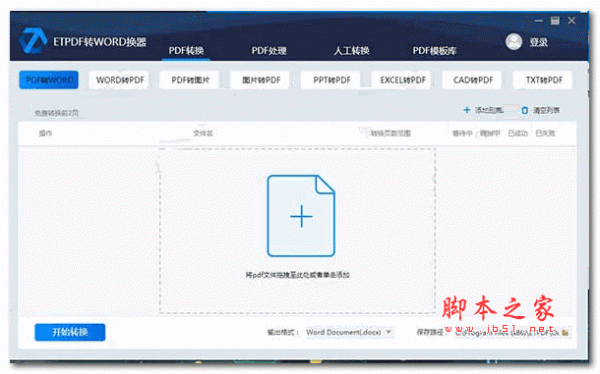Click the ETPDF blue logo icon
This screenshot has height=374, width=600.
[33, 41]
